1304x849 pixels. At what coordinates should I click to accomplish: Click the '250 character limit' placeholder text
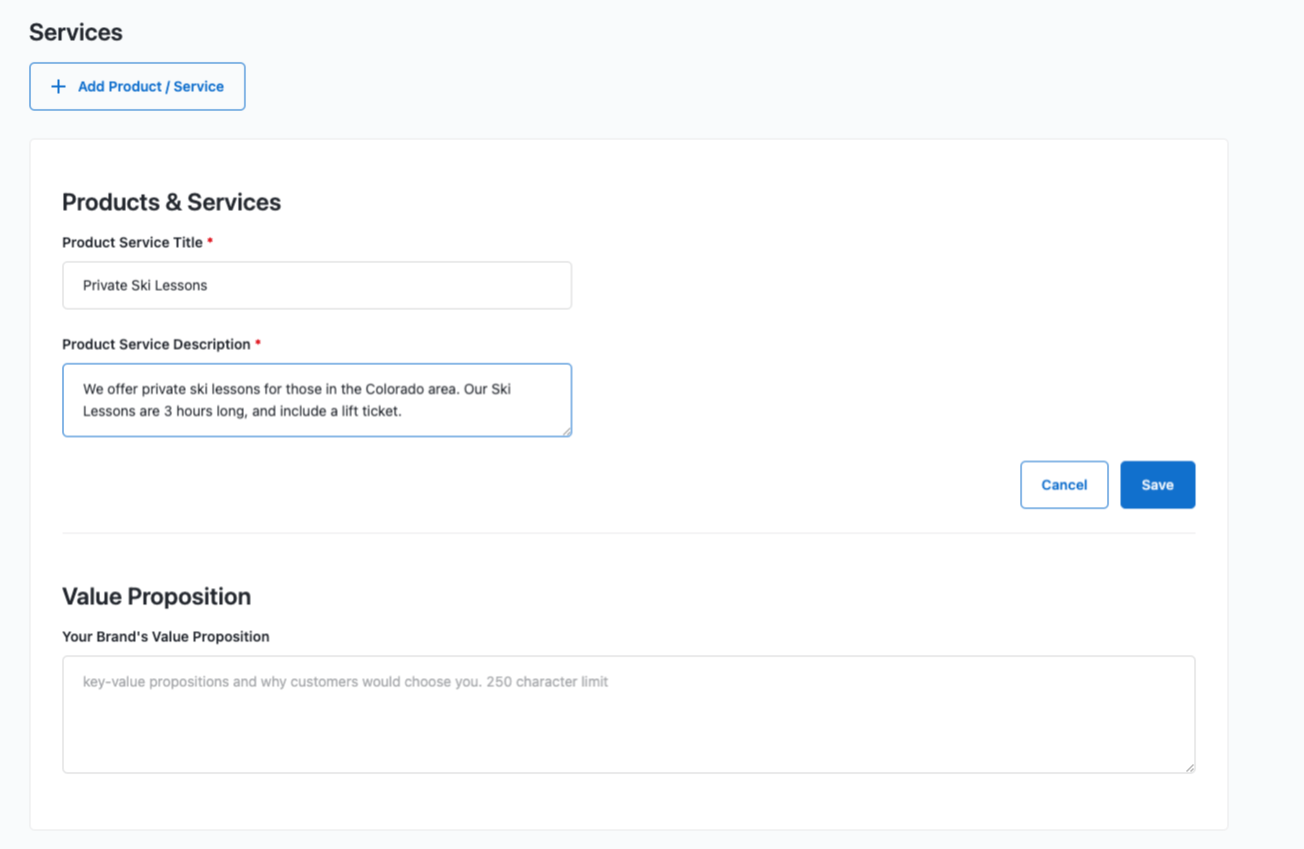[x=547, y=682]
